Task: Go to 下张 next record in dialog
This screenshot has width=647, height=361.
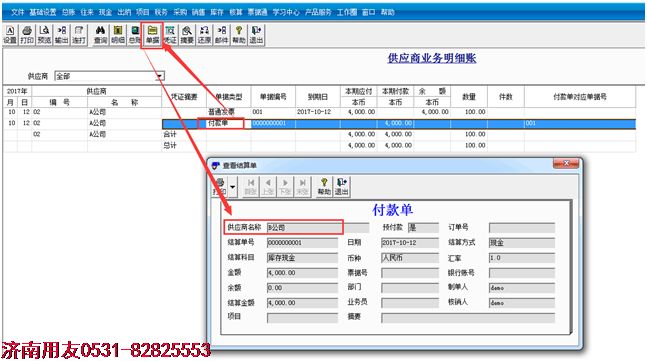Action: click(285, 187)
